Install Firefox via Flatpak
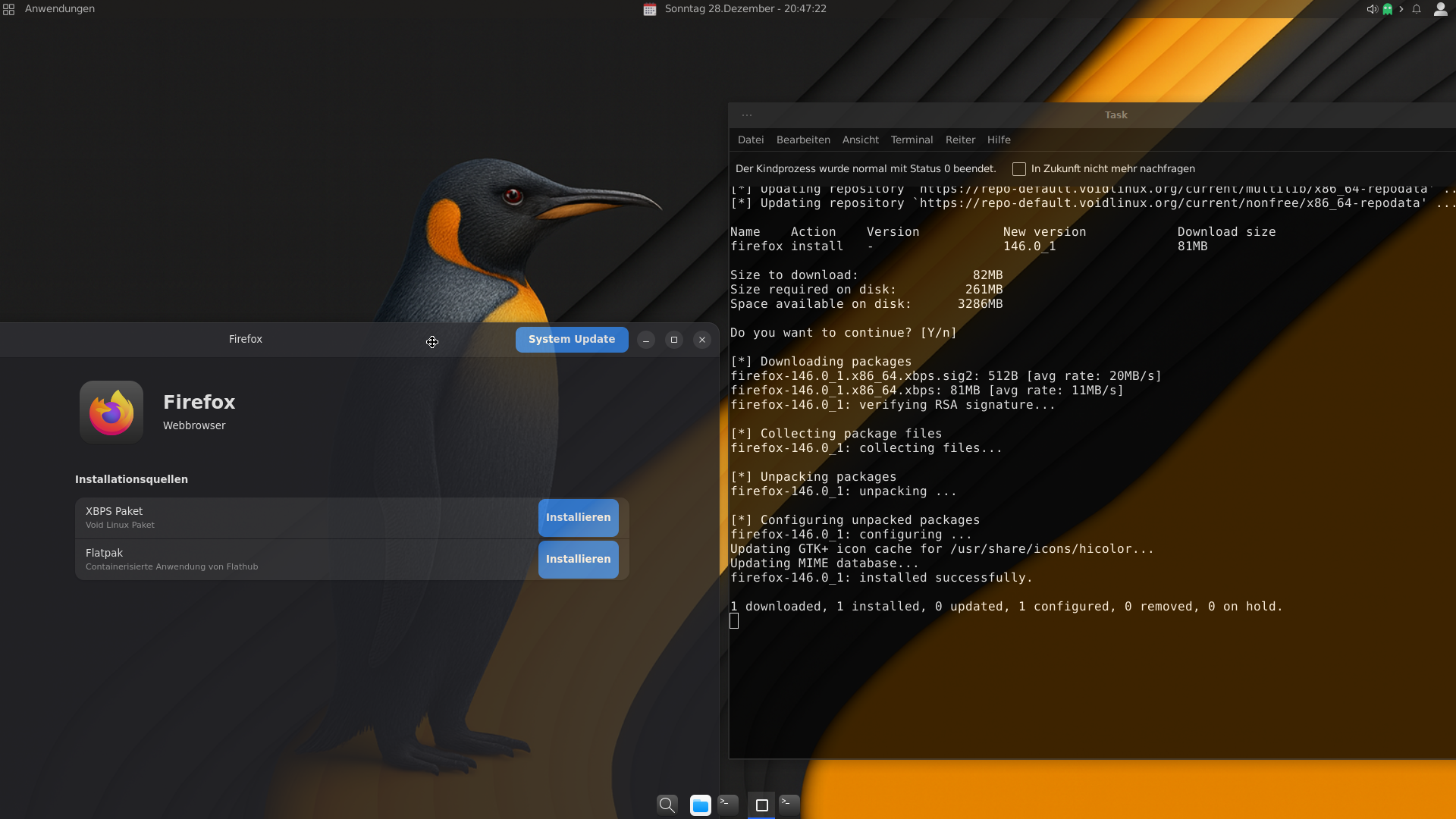This screenshot has width=1456, height=819. 578,559
